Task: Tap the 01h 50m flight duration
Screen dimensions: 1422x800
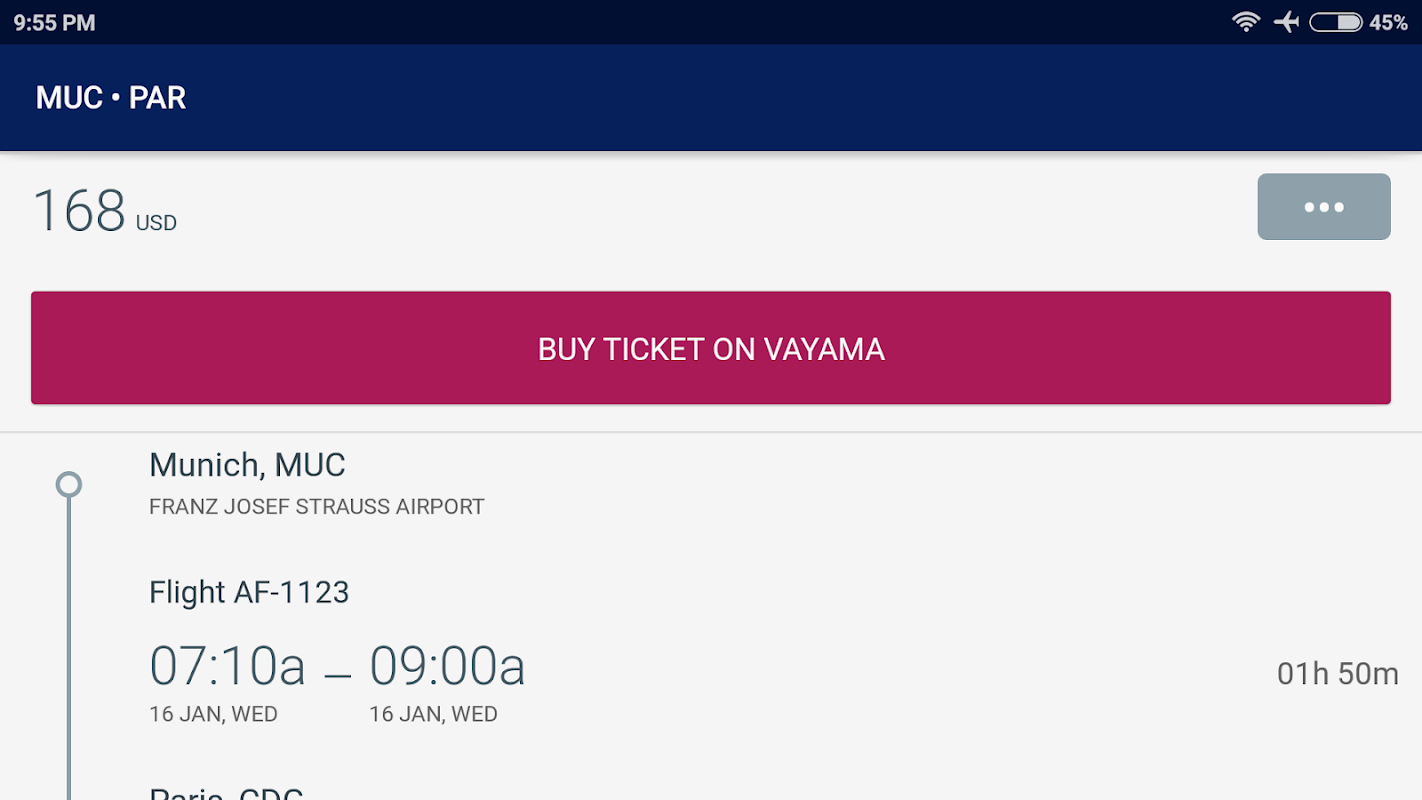Action: (x=1337, y=674)
